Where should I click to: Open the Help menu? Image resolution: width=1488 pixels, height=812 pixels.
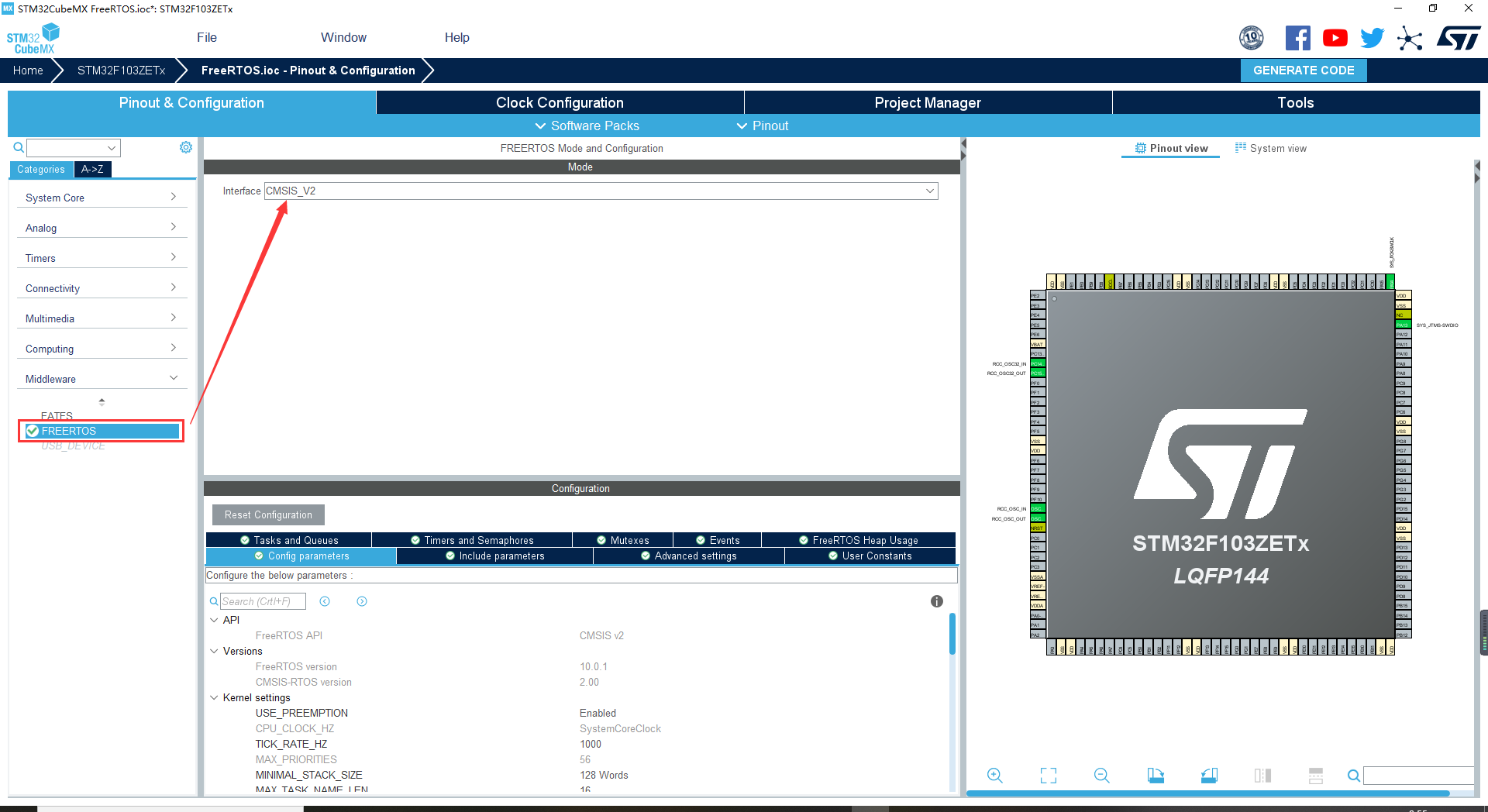coord(456,37)
